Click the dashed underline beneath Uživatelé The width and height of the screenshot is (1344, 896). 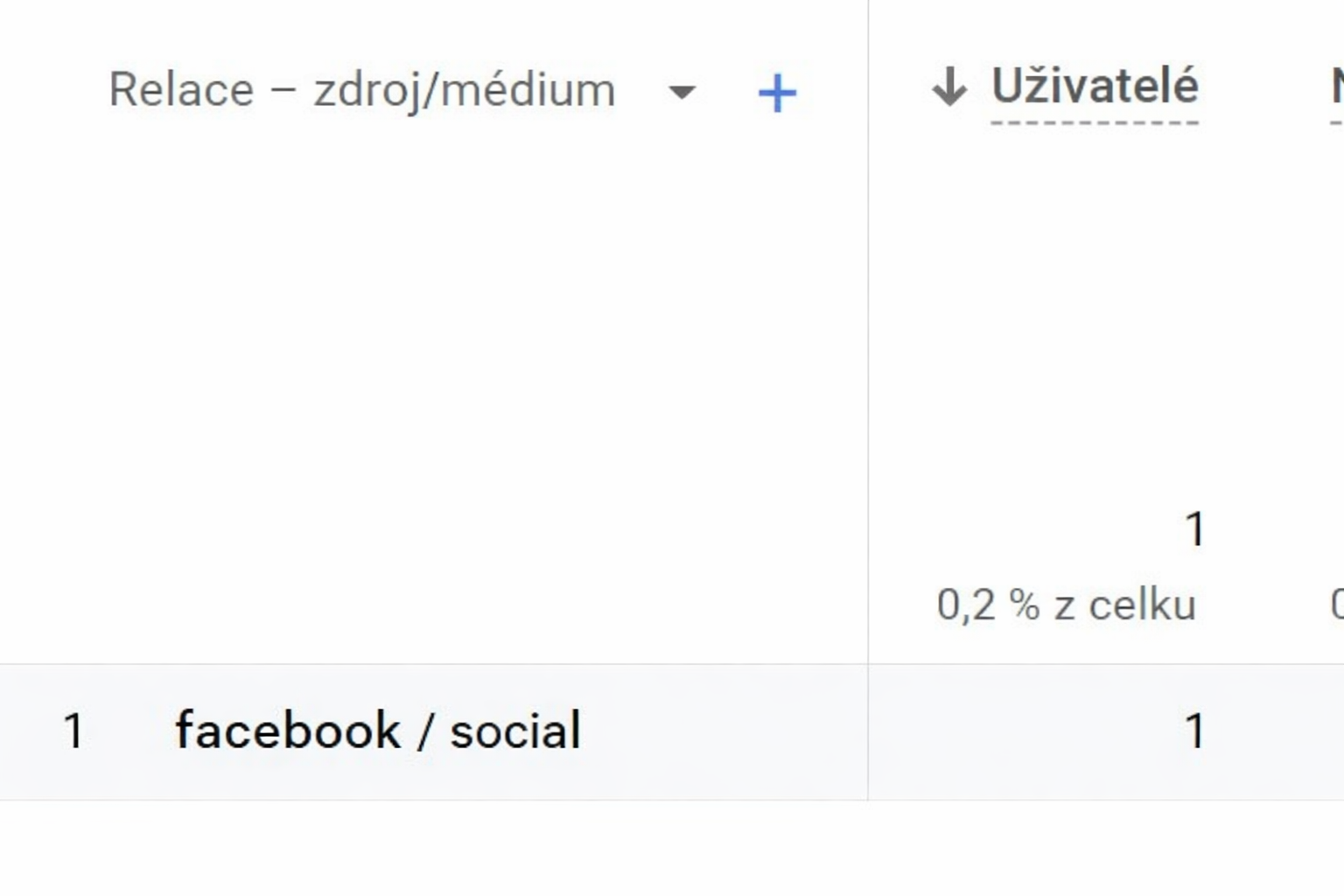pos(1094,122)
